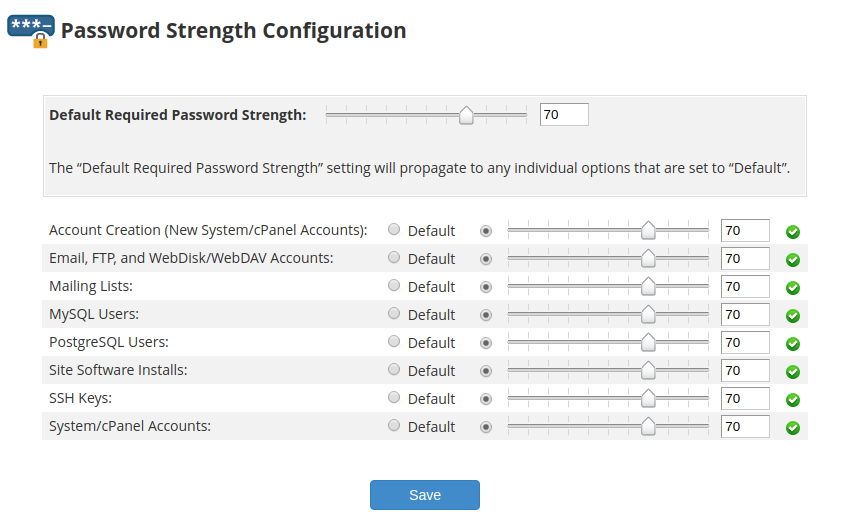Image resolution: width=845 pixels, height=522 pixels.
Task: Click the Email, FTP, and WebDisk slider handle
Action: click(648, 259)
